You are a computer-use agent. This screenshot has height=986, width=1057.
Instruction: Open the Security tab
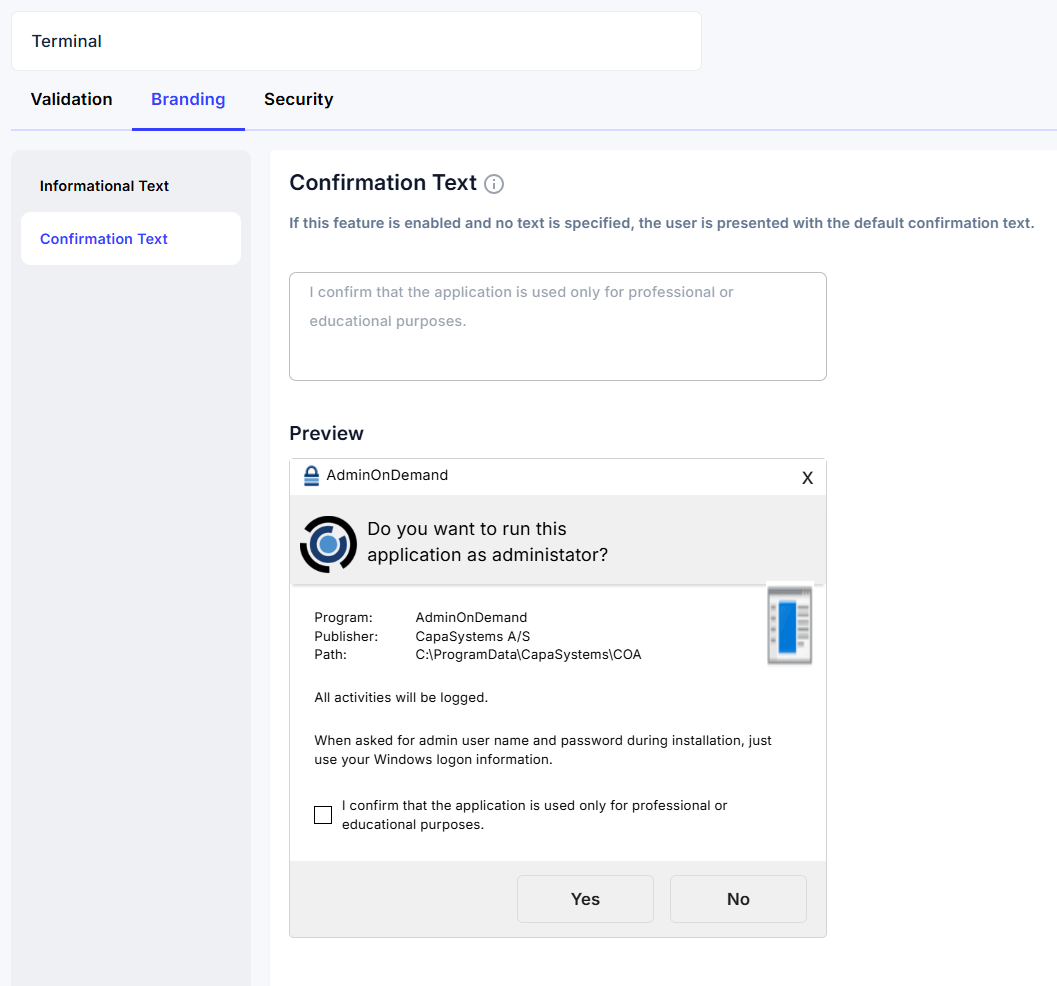coord(299,99)
